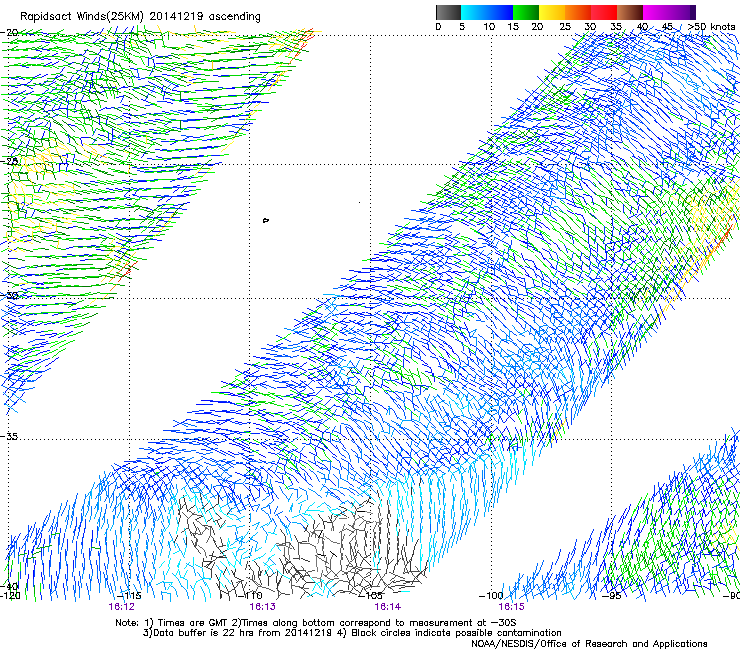740x650 pixels.
Task: Click the time label 16:15
Action: (x=511, y=607)
